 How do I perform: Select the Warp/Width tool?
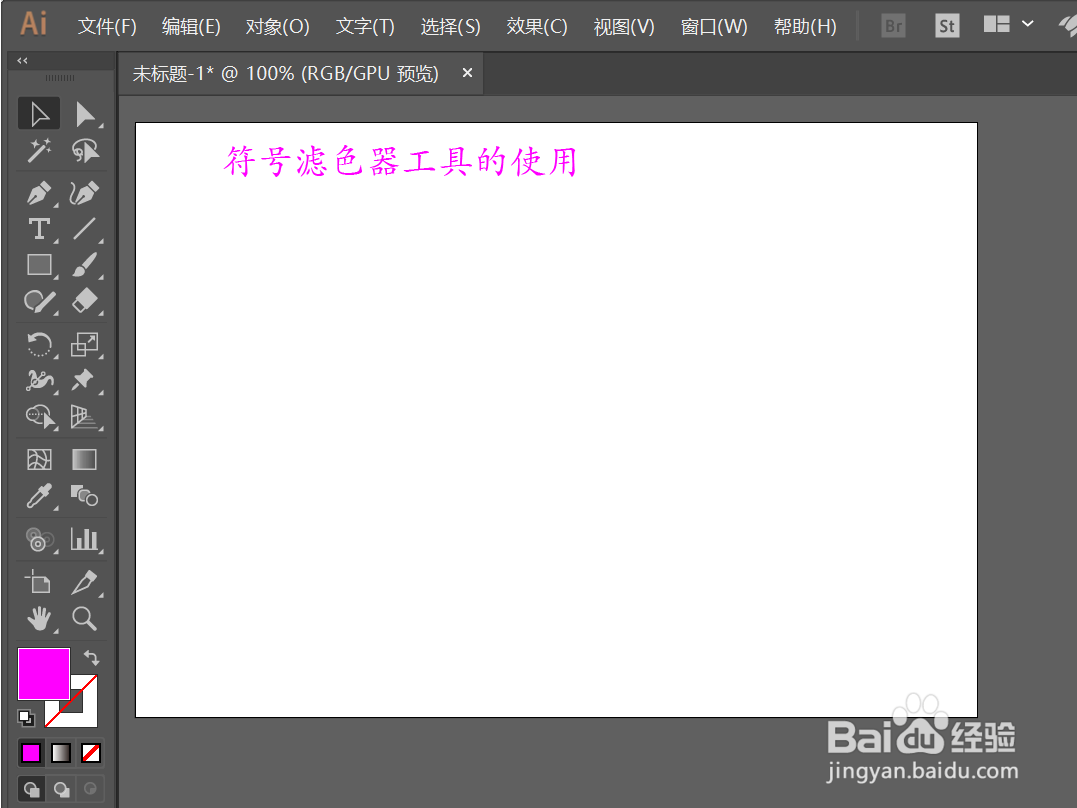(39, 380)
